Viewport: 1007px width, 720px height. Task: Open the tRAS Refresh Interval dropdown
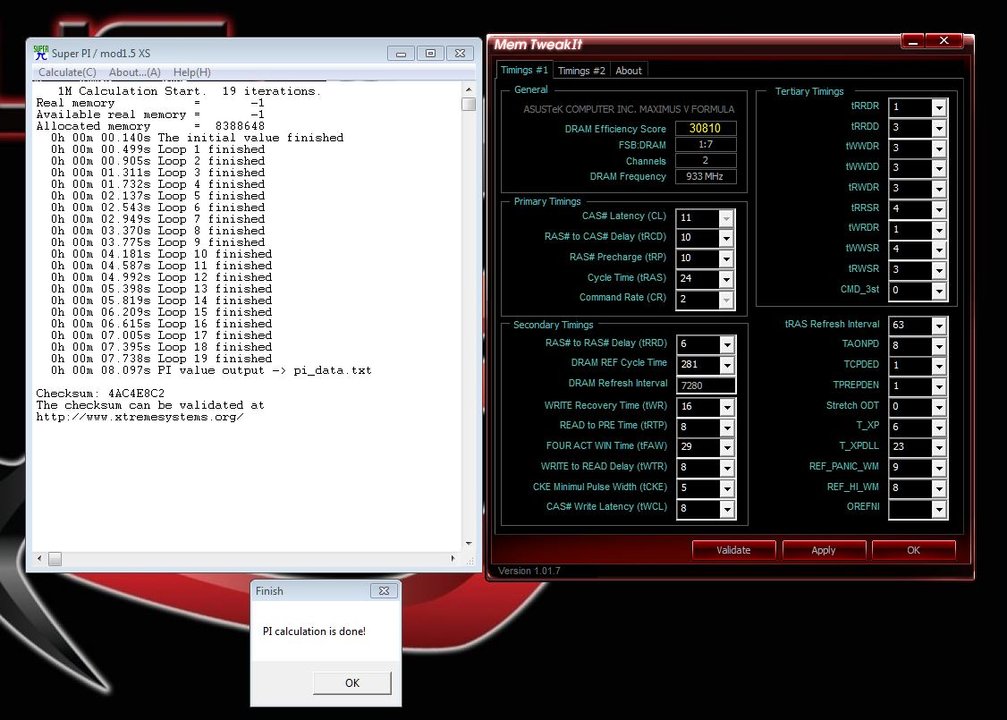coord(939,326)
